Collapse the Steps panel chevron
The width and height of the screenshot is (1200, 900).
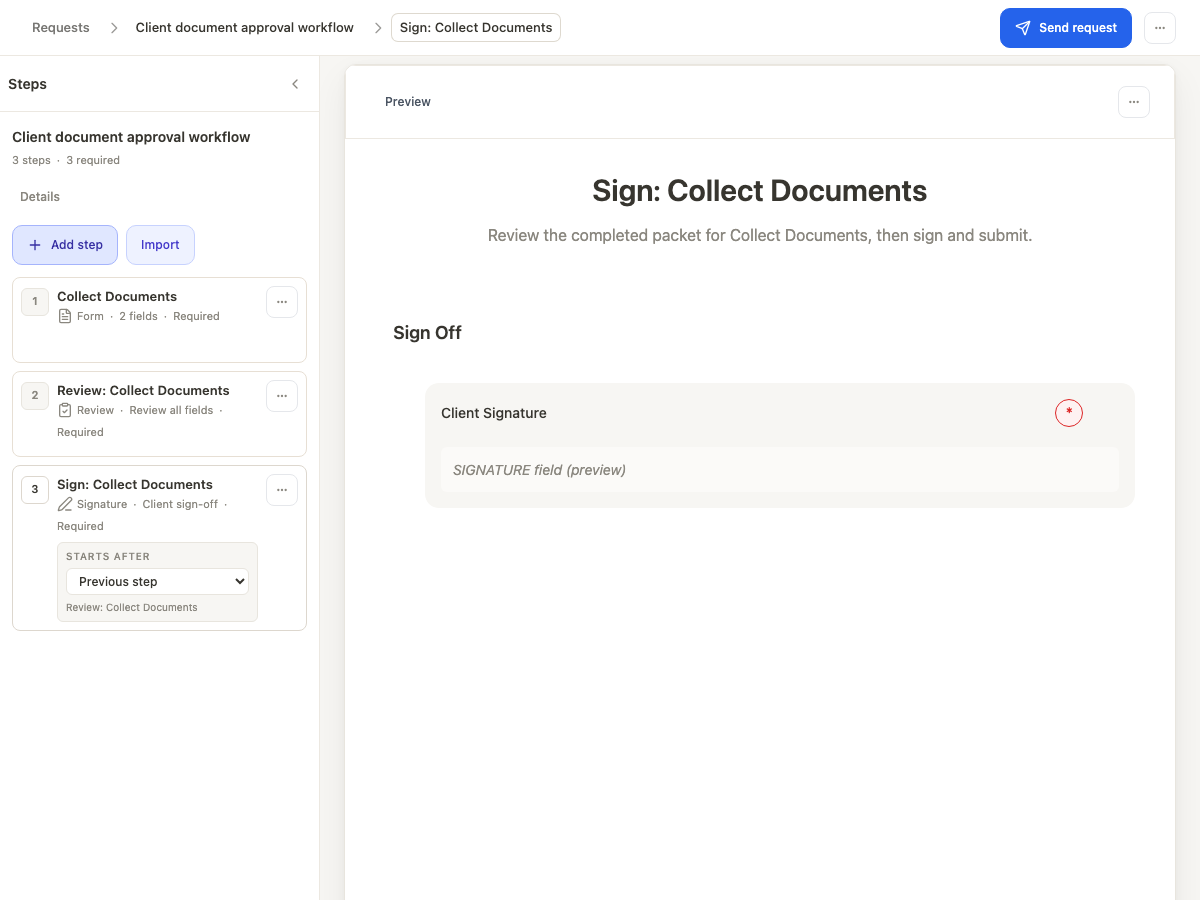[x=295, y=84]
